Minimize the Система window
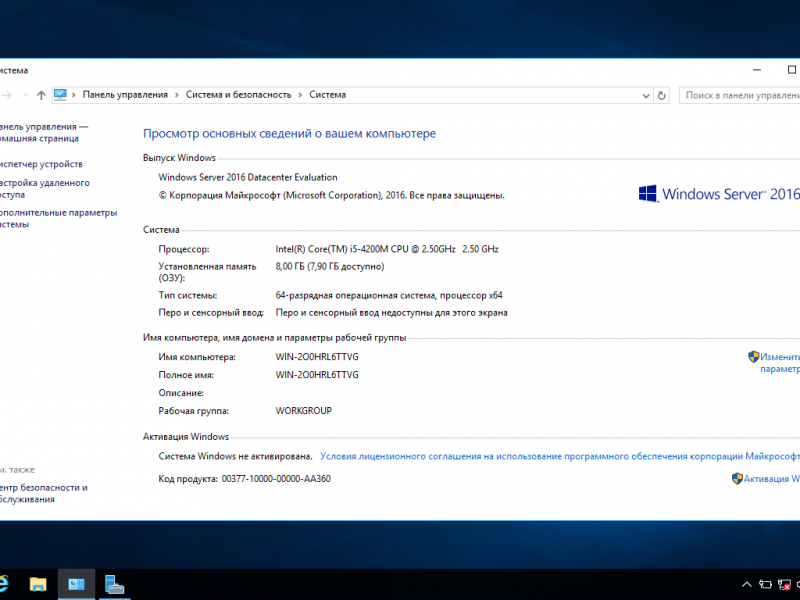The image size is (800, 600). click(757, 70)
